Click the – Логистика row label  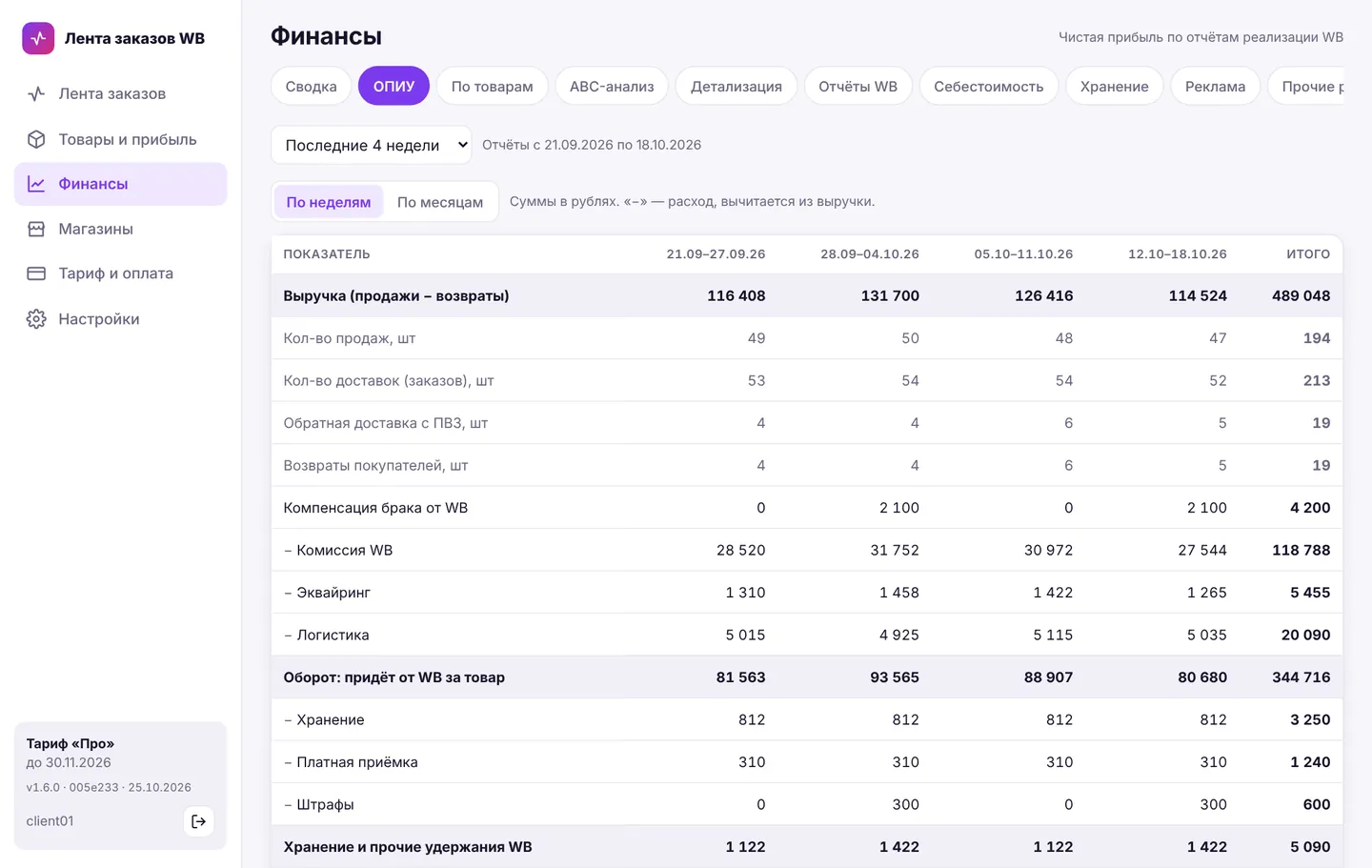coord(327,636)
